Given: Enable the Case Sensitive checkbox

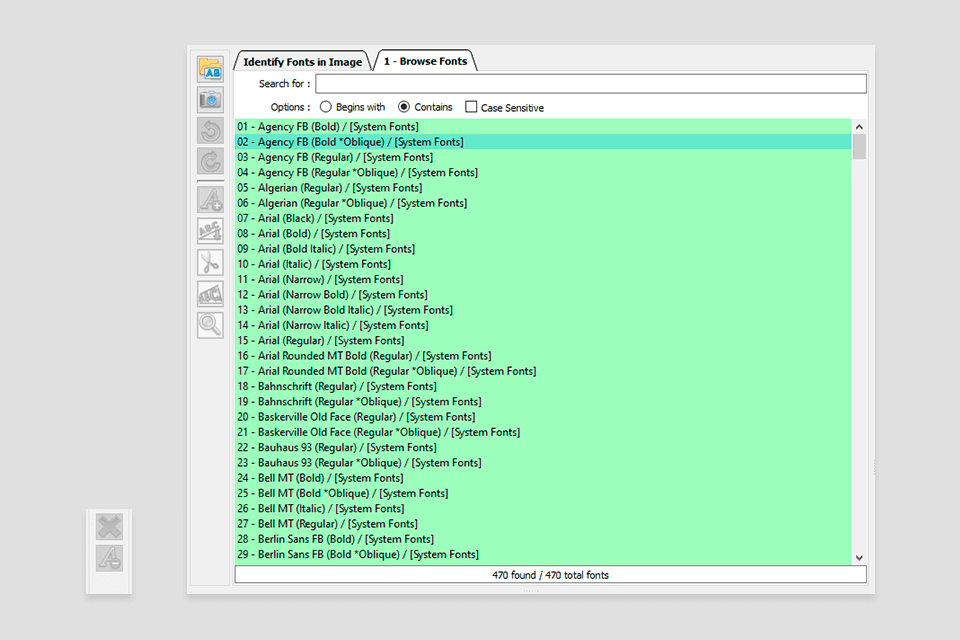Looking at the screenshot, I should coord(471,107).
